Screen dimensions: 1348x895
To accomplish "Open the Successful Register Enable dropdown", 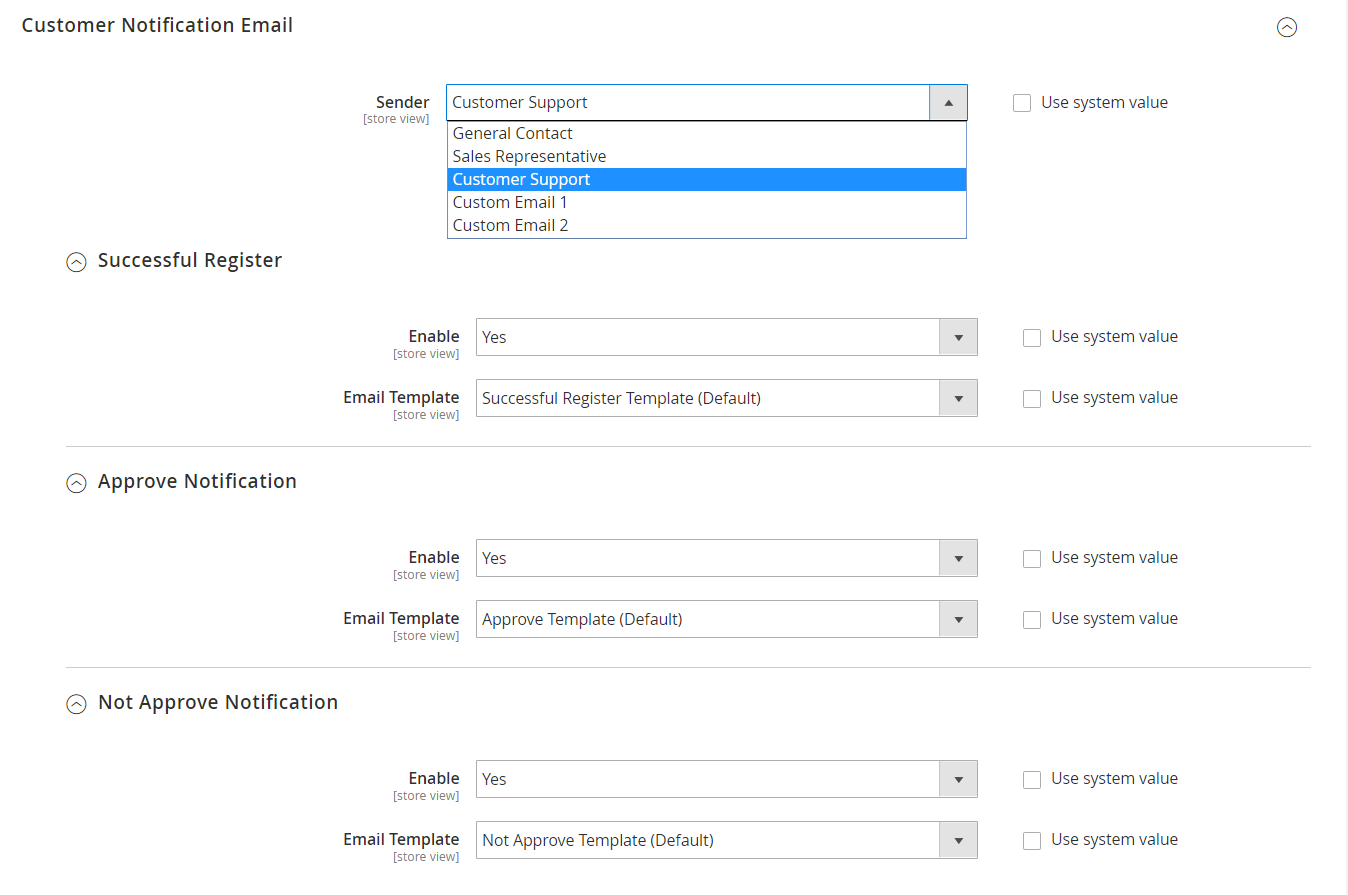I will [x=726, y=338].
